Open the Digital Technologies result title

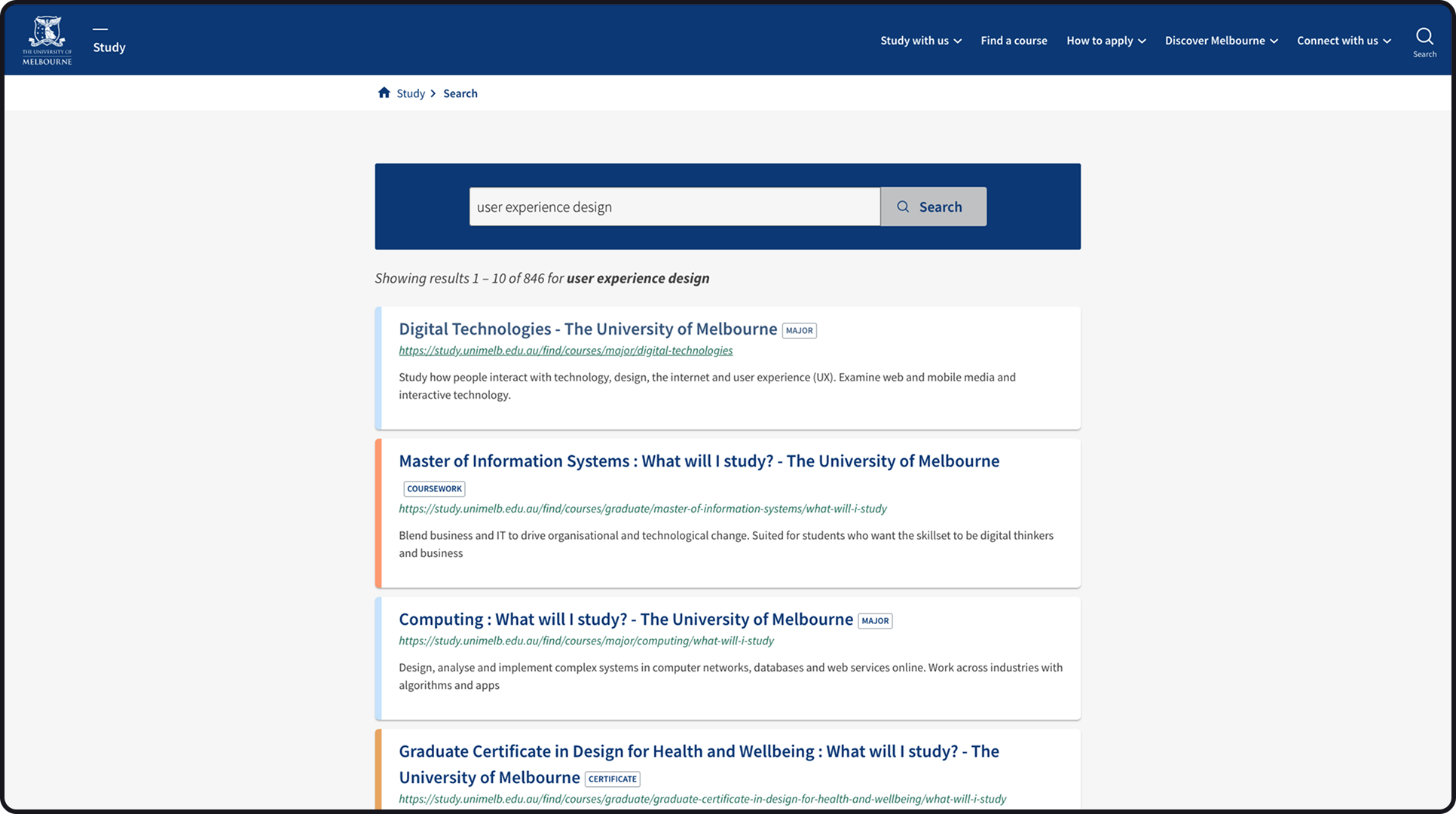coord(588,329)
